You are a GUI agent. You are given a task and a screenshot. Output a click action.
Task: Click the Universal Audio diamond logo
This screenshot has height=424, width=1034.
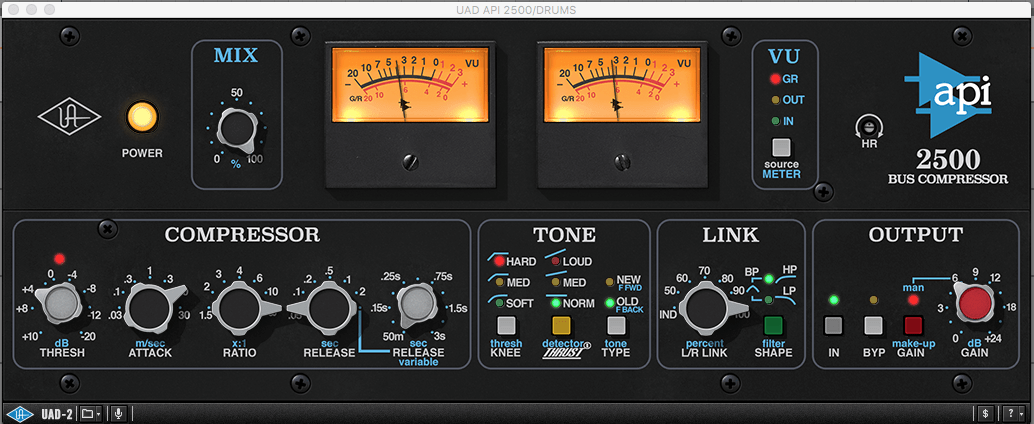(69, 119)
